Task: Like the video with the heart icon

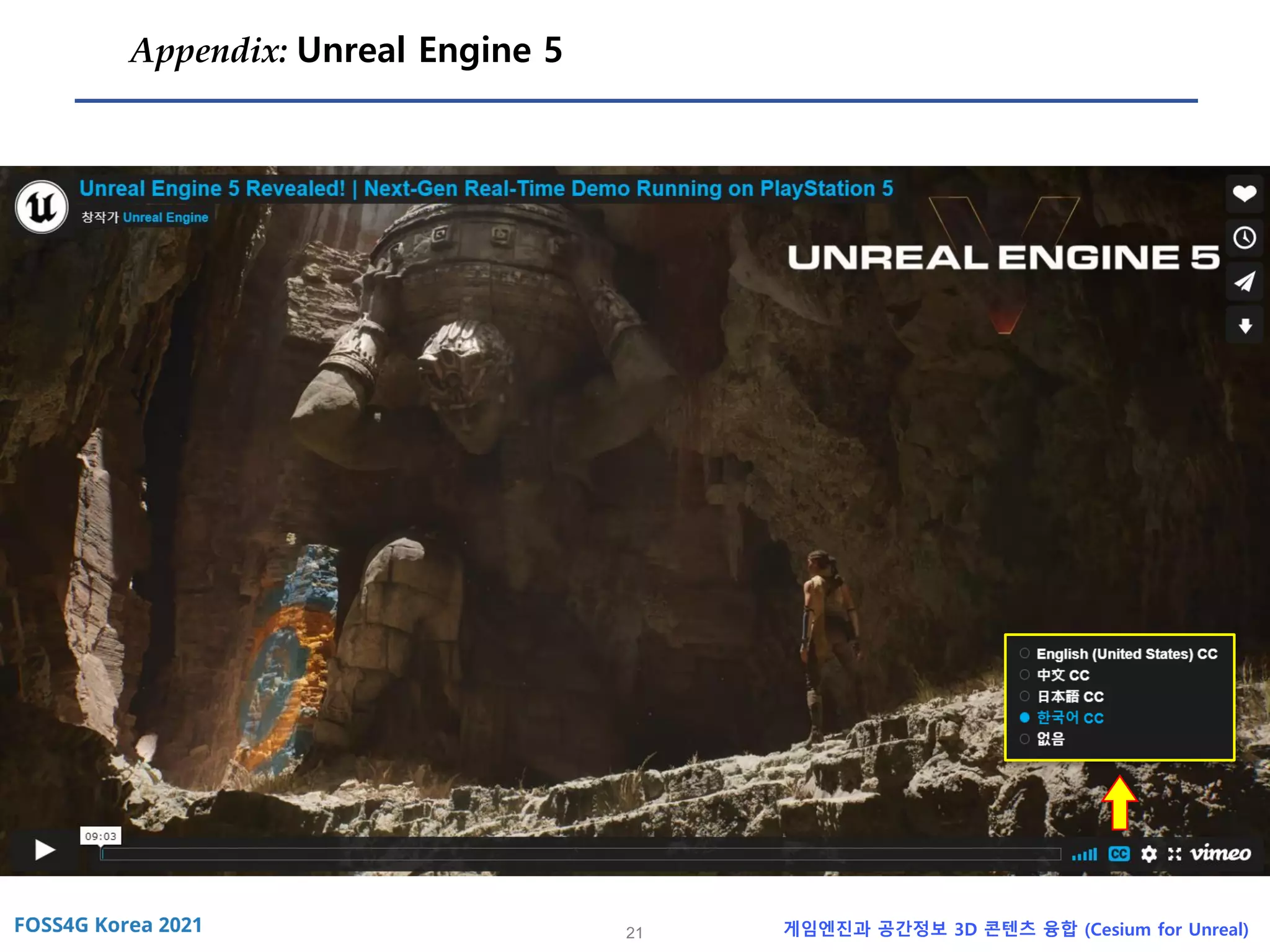Action: 1244,193
